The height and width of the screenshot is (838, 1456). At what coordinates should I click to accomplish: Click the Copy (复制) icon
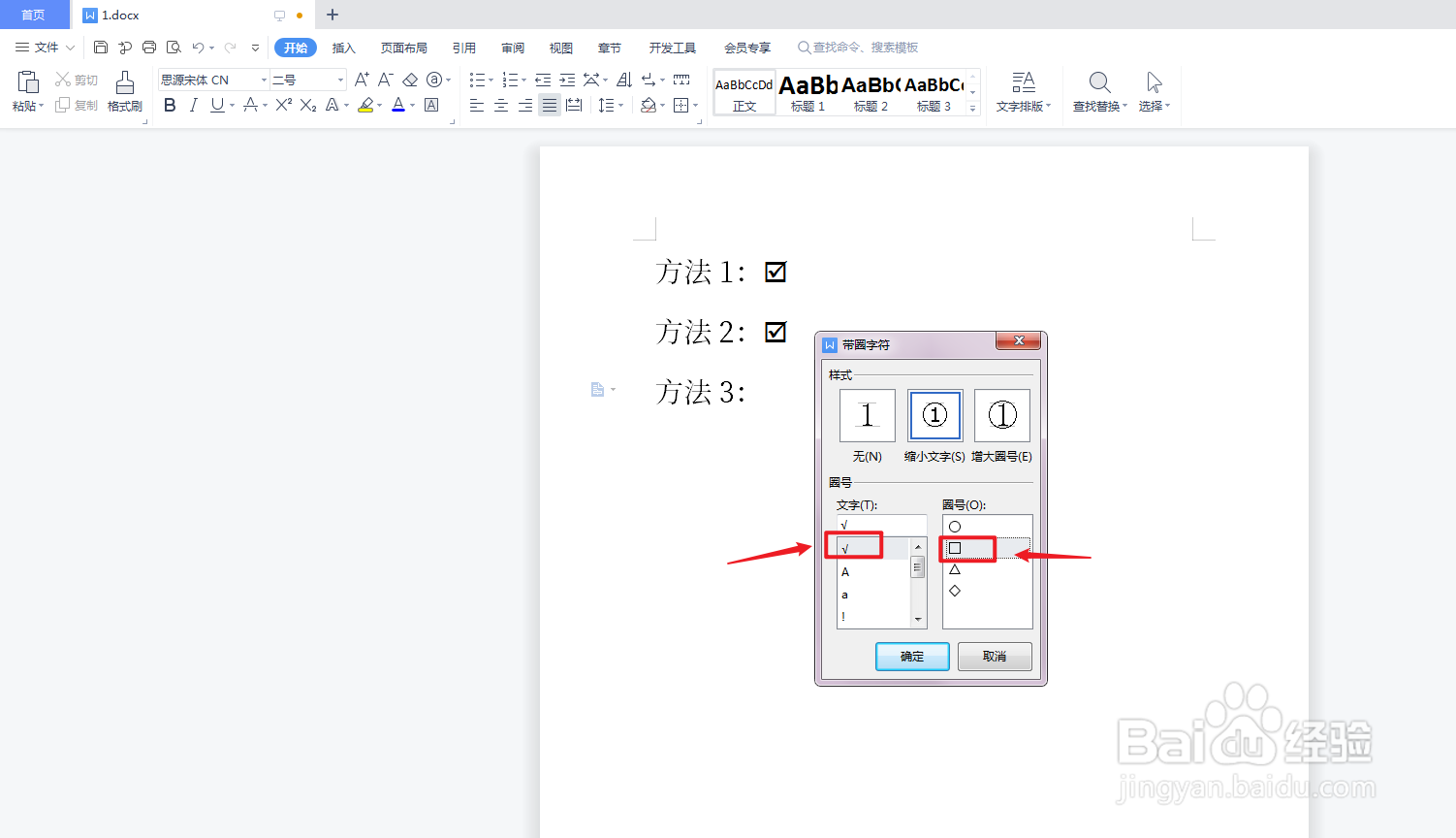click(x=63, y=105)
